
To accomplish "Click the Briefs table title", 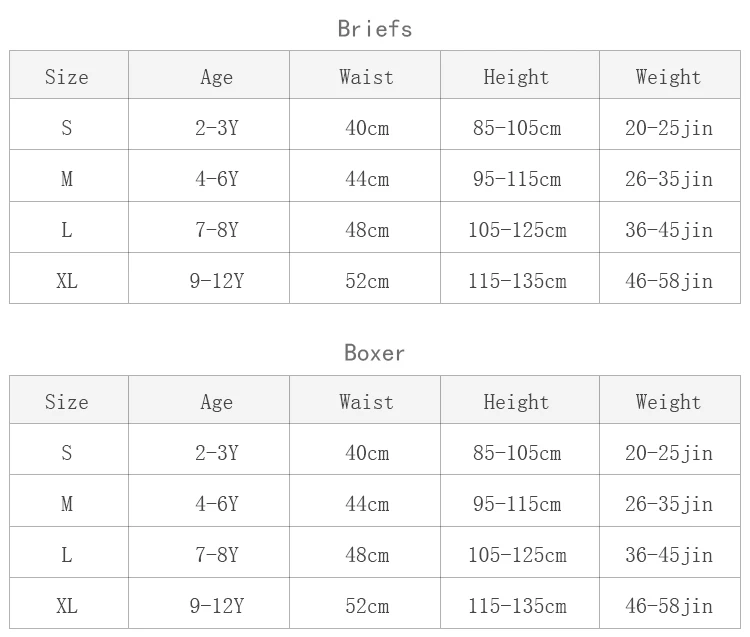I will tap(375, 29).
